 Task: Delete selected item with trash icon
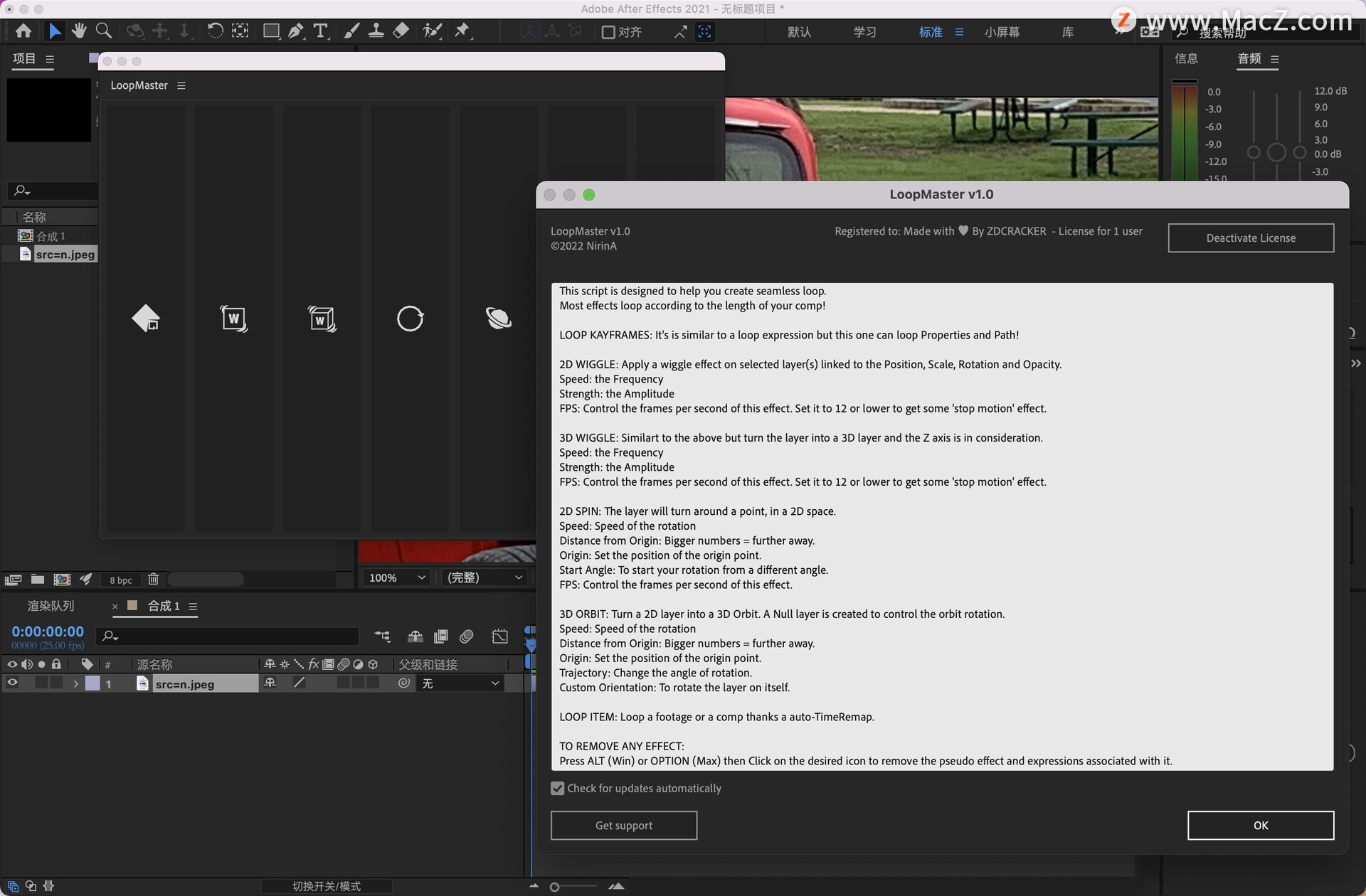click(x=153, y=579)
